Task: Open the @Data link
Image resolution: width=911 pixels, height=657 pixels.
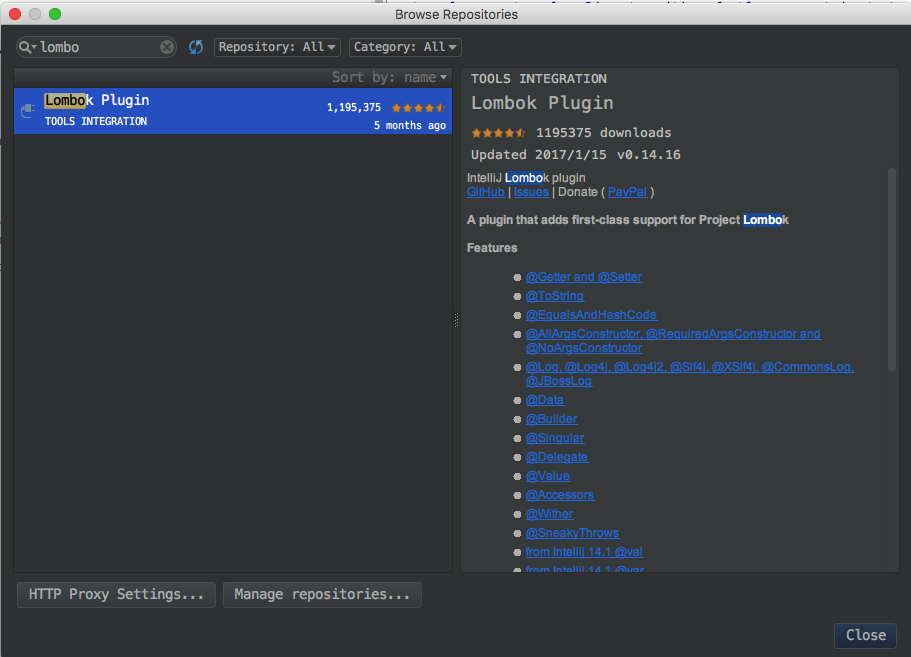Action: [544, 400]
